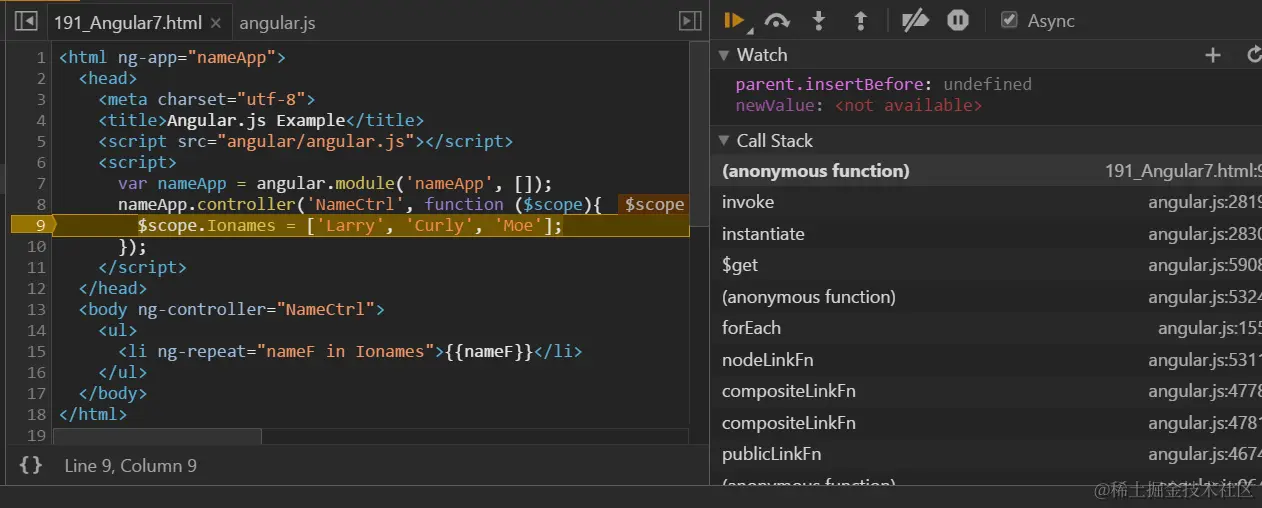Collapse the Call Stack section
This screenshot has width=1262, height=508.
(724, 141)
